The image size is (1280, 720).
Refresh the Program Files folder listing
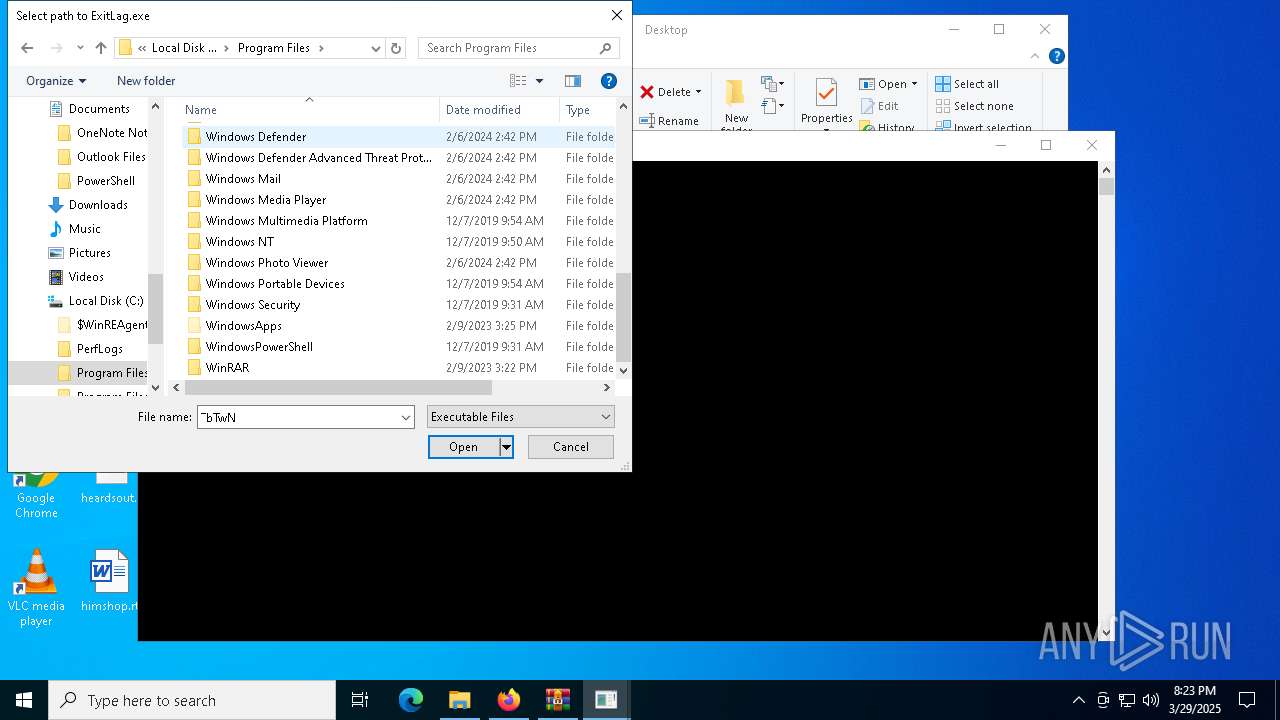click(x=396, y=48)
